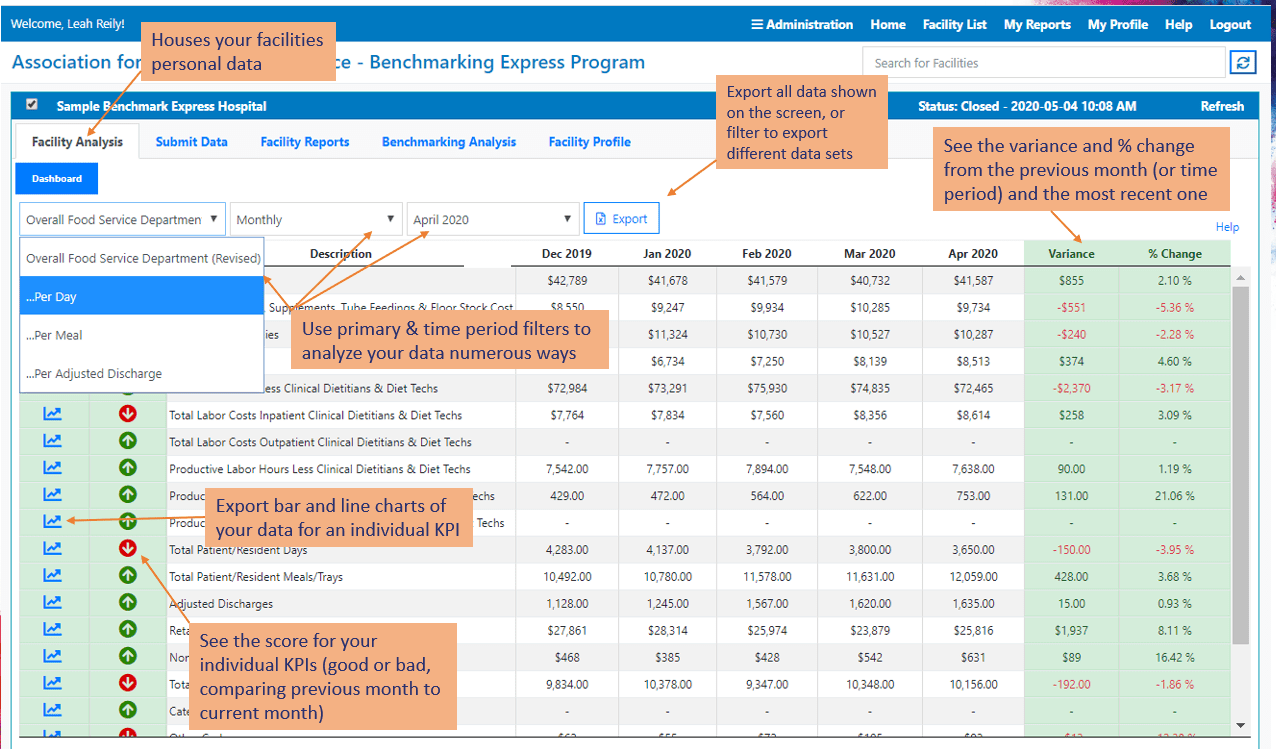Open the April 2020 date dropdown
This screenshot has width=1276, height=749.
tap(492, 219)
